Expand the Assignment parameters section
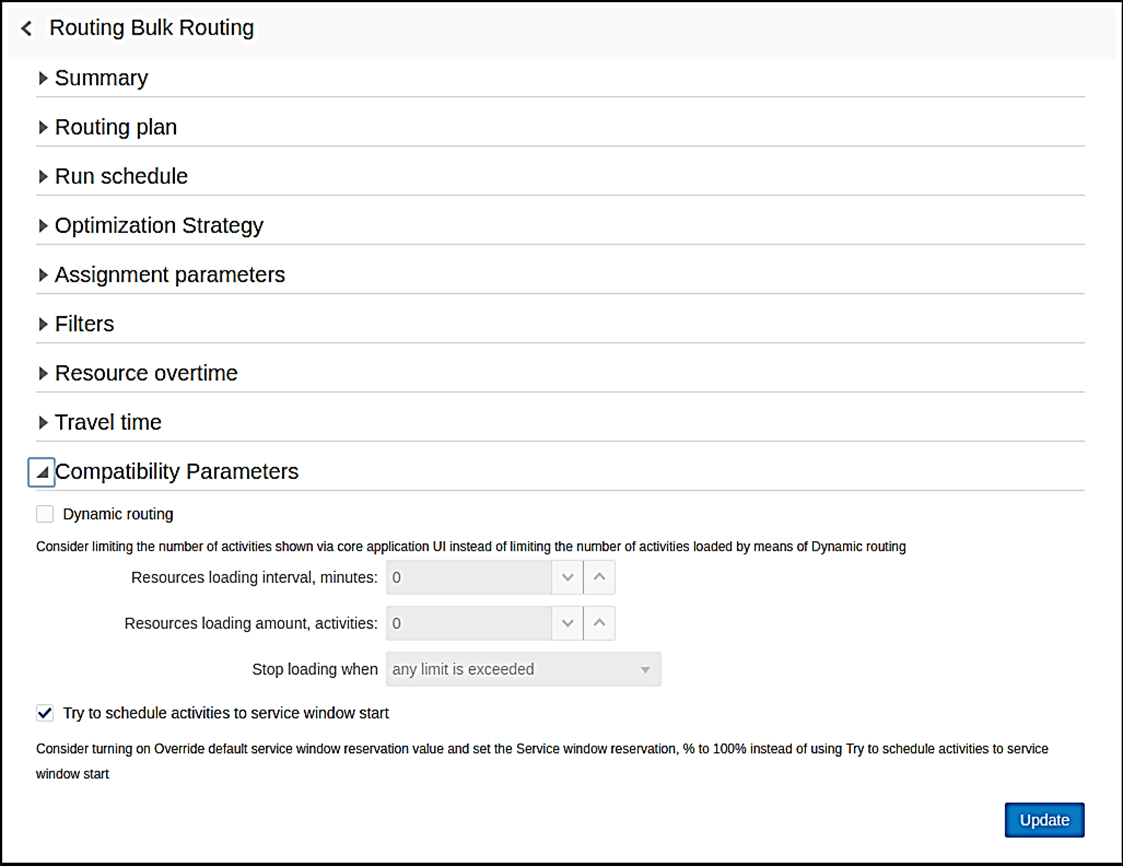Screen dimensions: 1123x866 (43, 274)
